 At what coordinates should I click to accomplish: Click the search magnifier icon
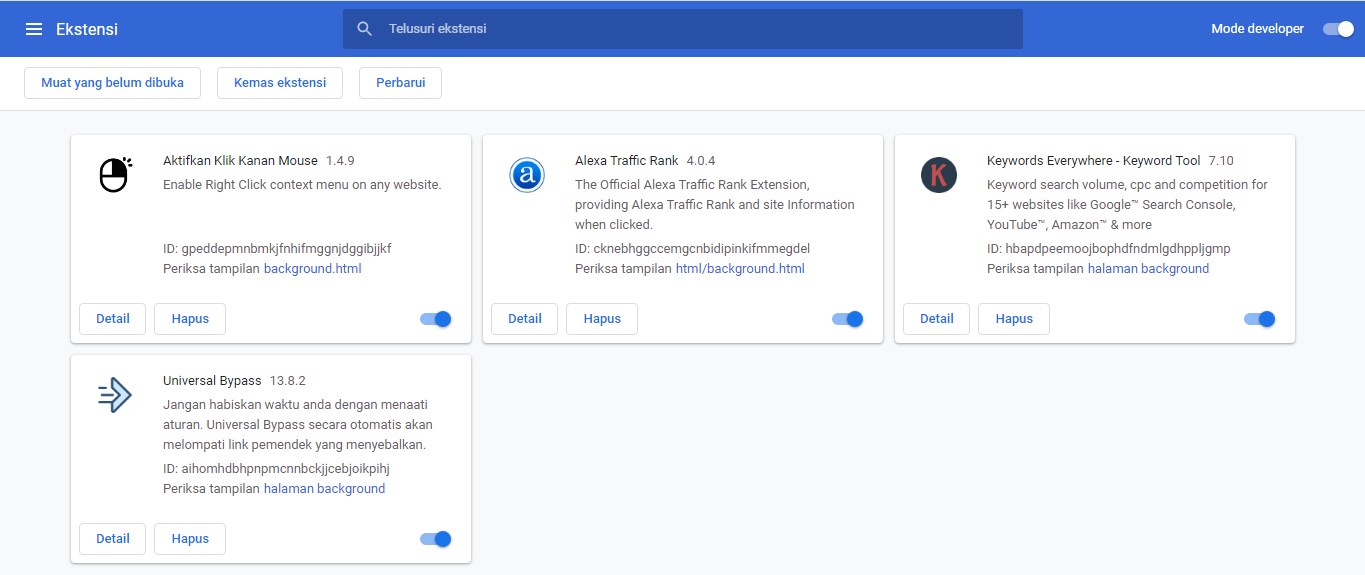(365, 29)
